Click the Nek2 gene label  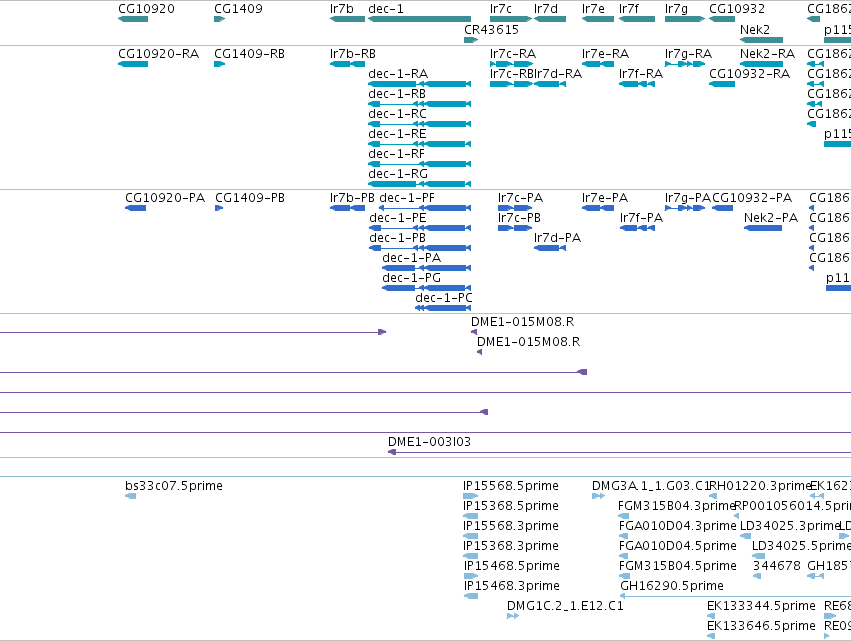pos(754,30)
